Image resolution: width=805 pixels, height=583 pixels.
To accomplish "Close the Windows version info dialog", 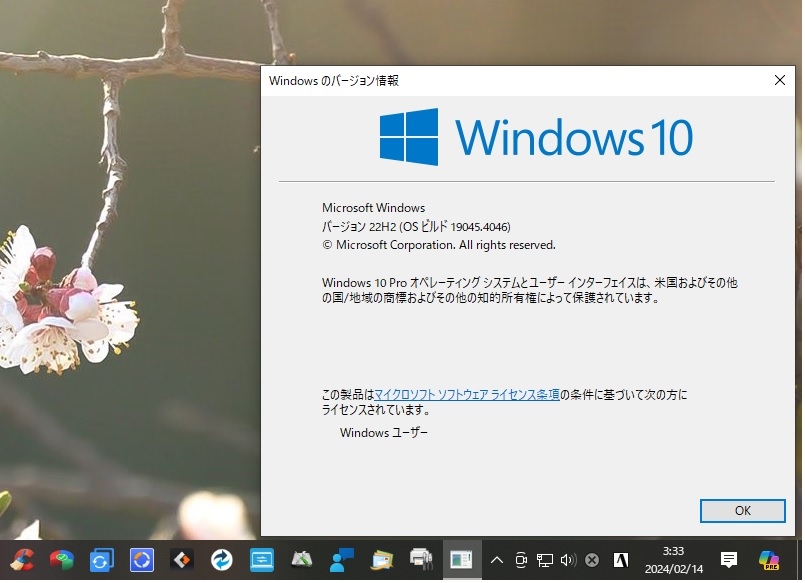I will (781, 81).
